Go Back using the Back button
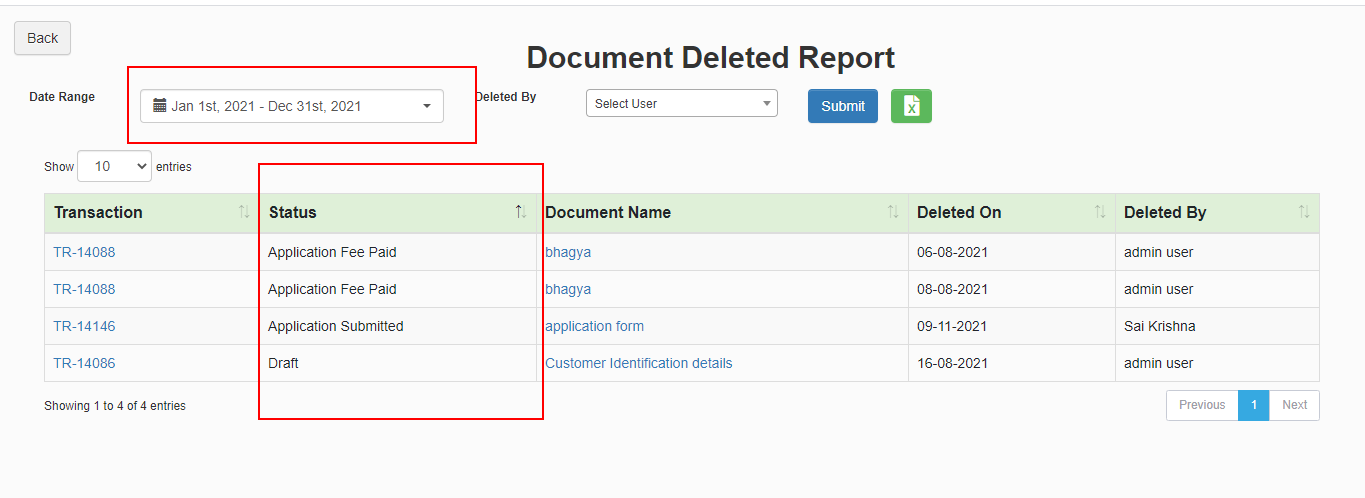The width and height of the screenshot is (1365, 498). [x=42, y=38]
